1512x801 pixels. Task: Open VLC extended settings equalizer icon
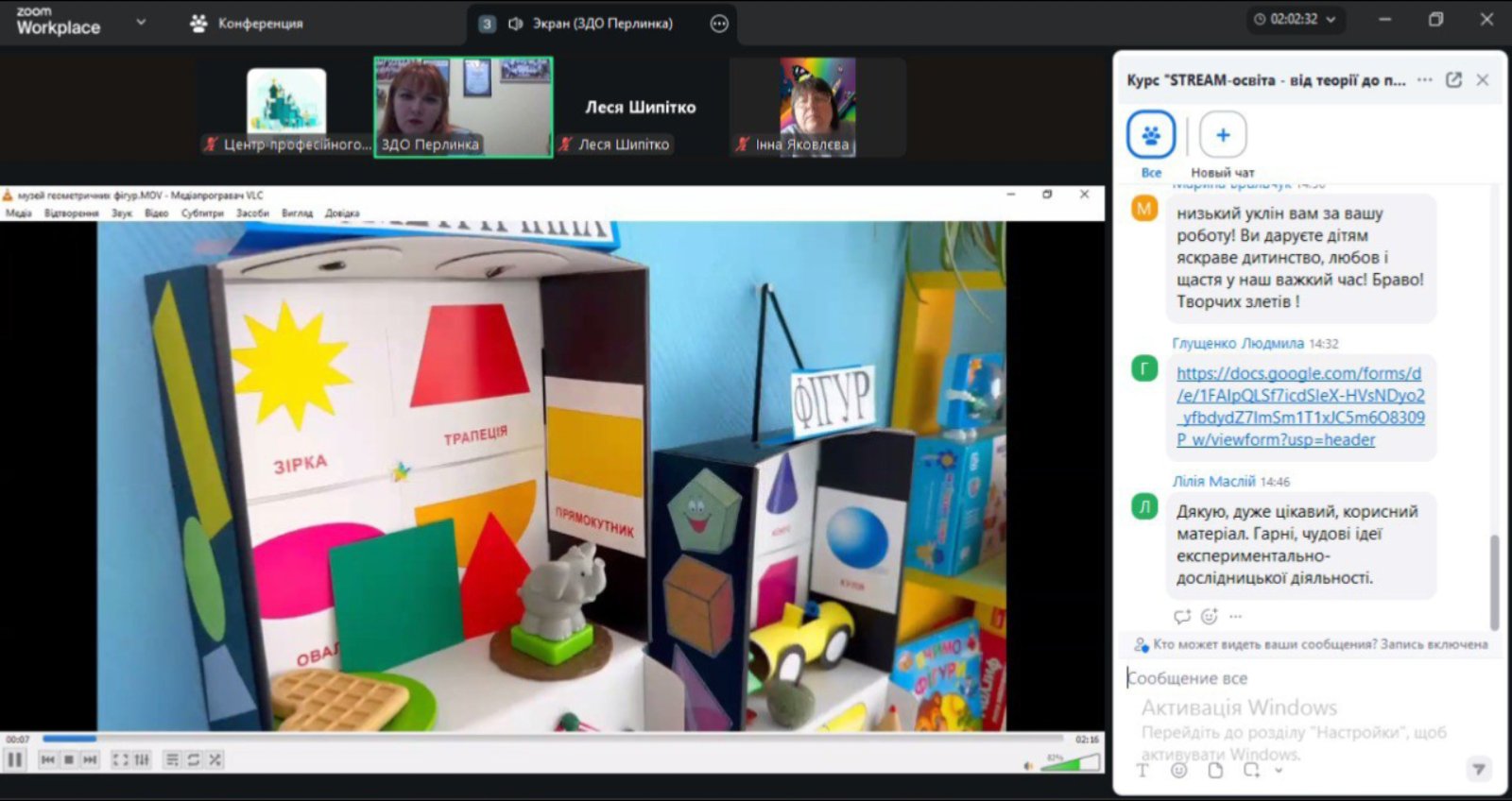(x=142, y=759)
